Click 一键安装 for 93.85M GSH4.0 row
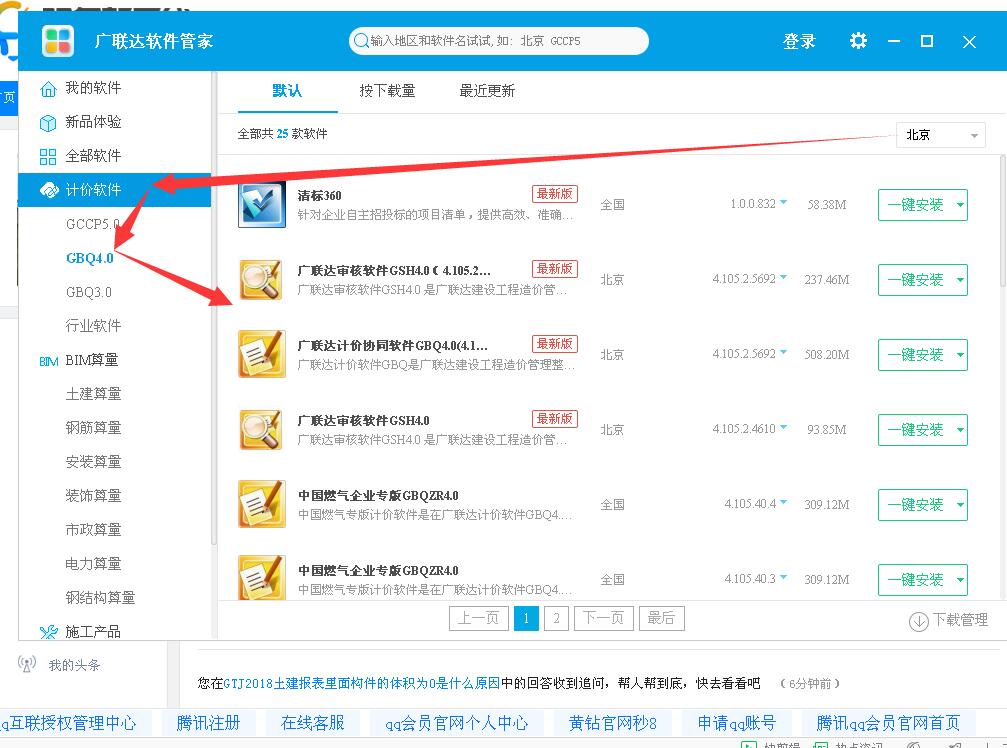The image size is (1007, 748). (x=916, y=430)
